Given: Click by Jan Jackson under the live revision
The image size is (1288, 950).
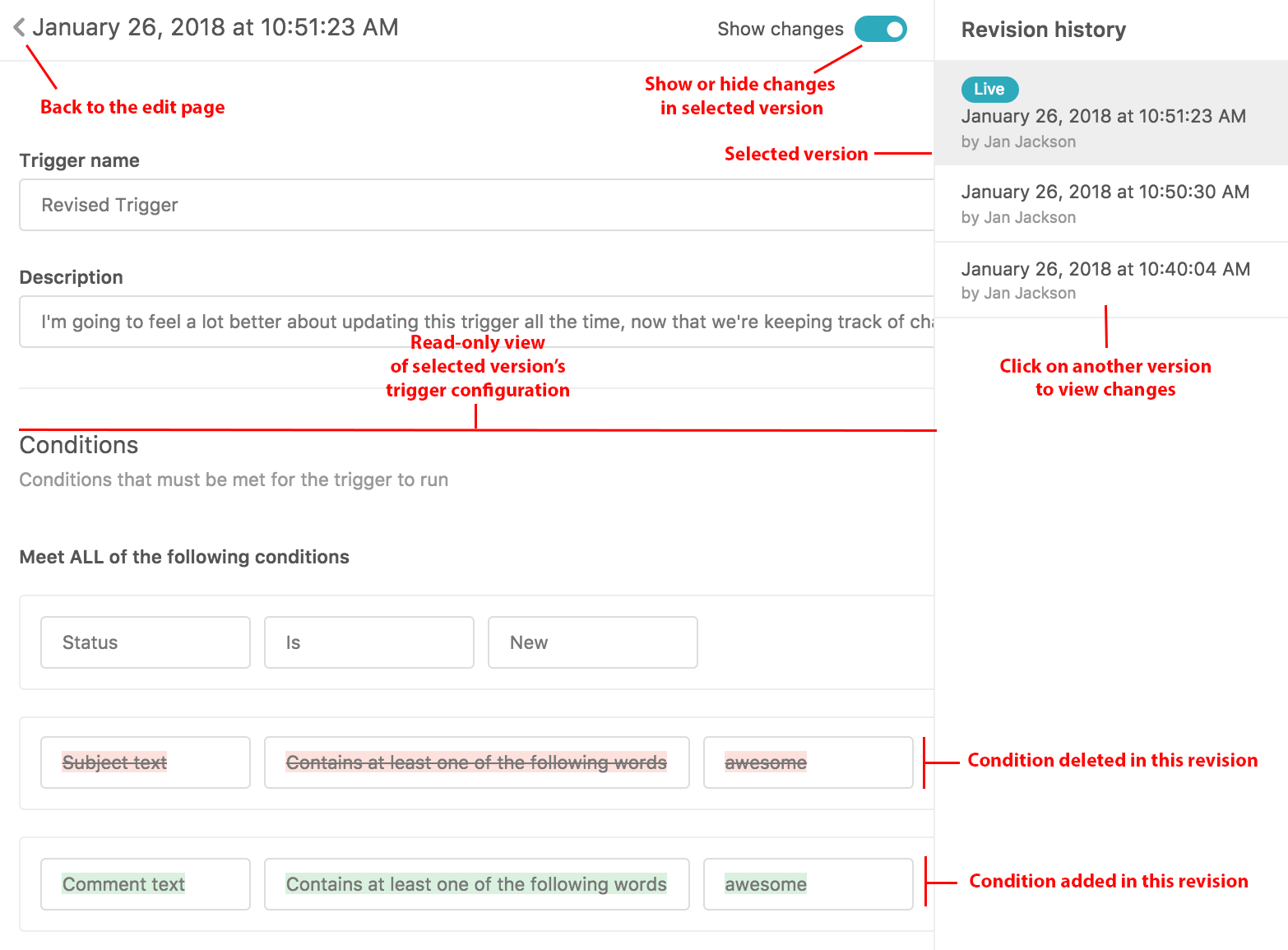Looking at the screenshot, I should click(1018, 141).
